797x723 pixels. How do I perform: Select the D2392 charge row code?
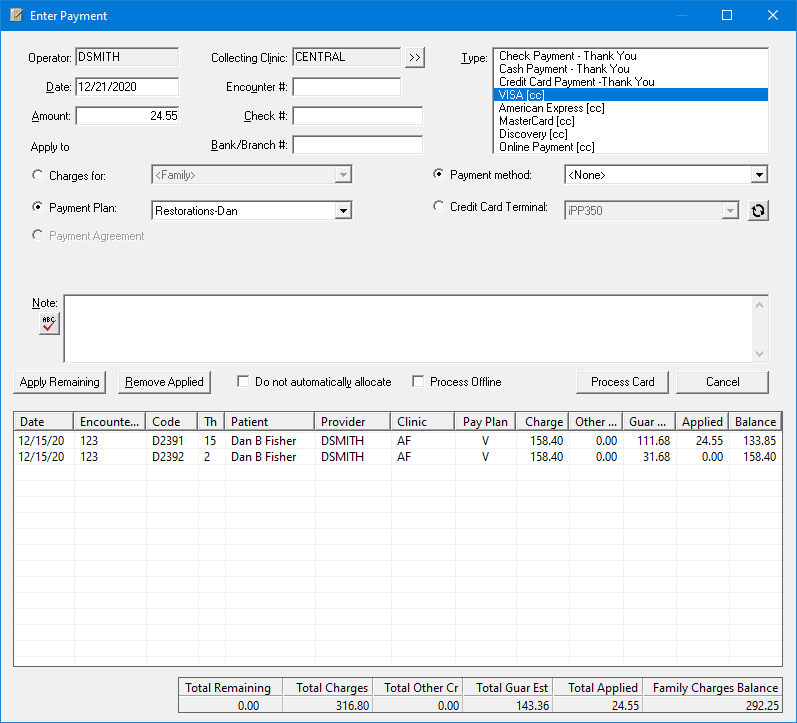pos(168,457)
